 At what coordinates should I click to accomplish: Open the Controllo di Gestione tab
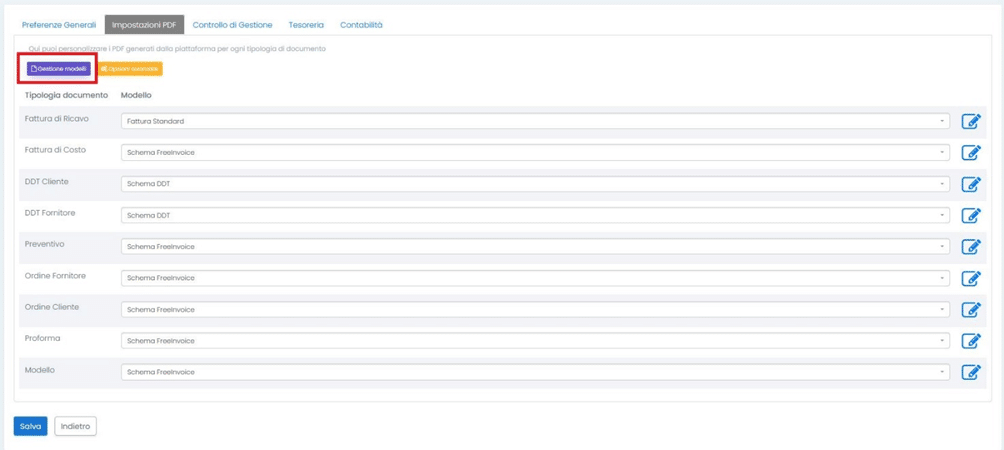click(x=232, y=25)
